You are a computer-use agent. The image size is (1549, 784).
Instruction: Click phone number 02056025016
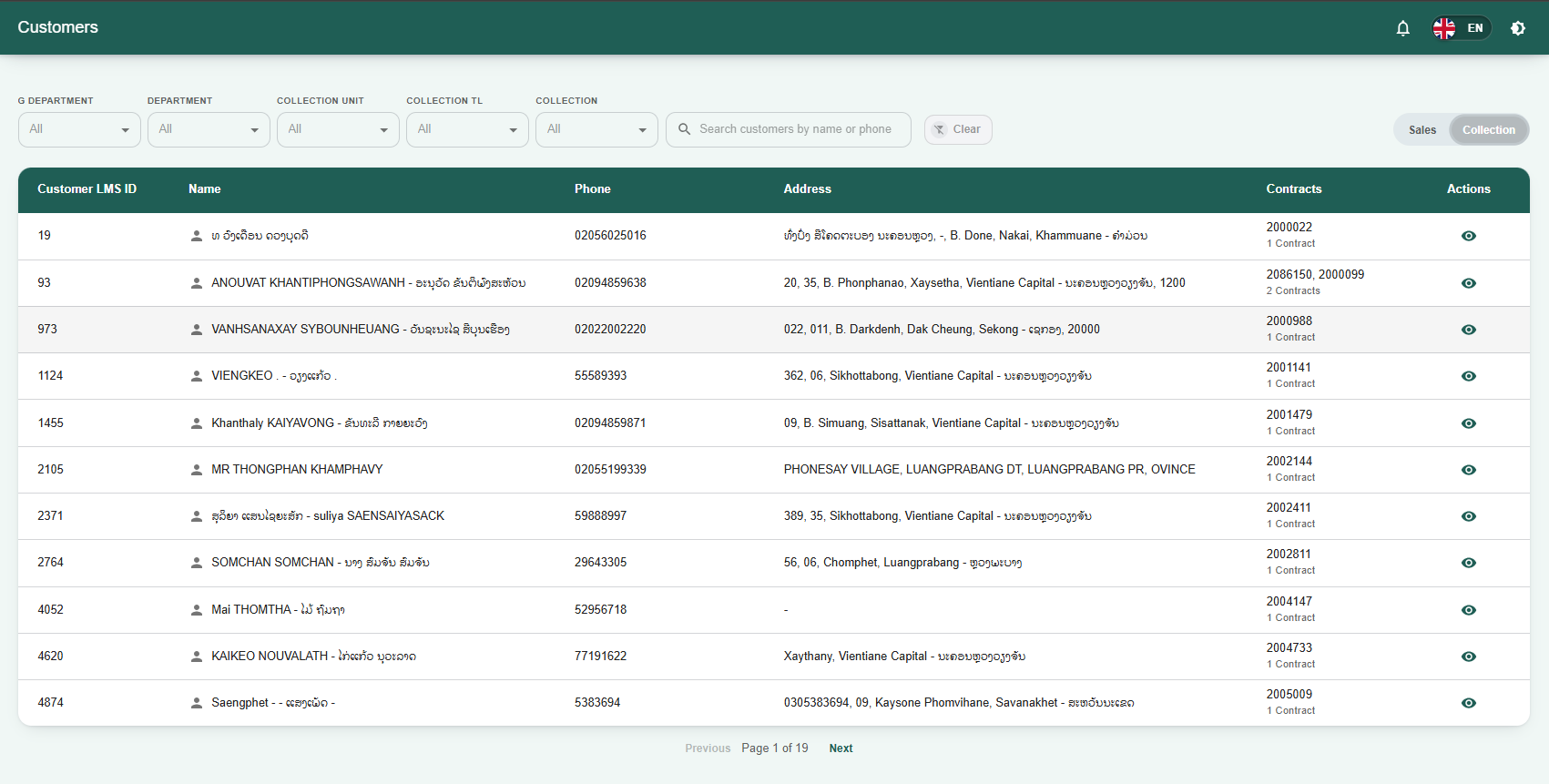click(610, 236)
